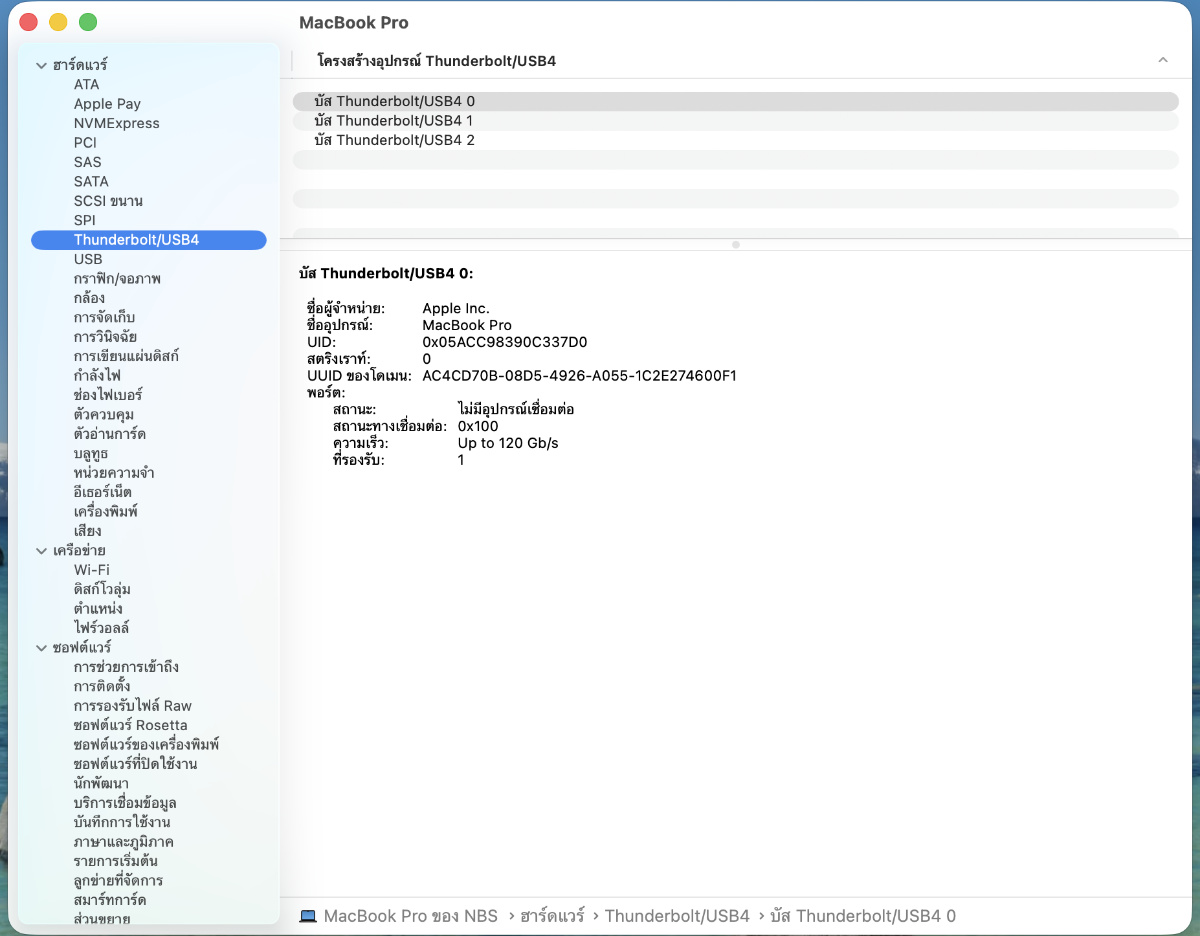Collapse the Thunderbolt/USB4 device tree header chevron
This screenshot has width=1200, height=936.
pyautogui.click(x=1163, y=61)
